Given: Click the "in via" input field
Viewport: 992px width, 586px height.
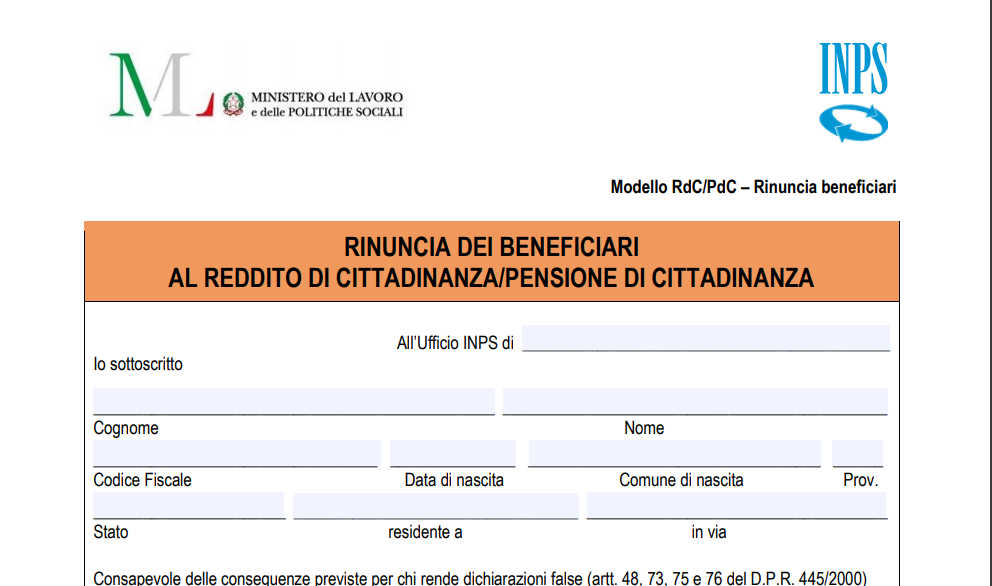Looking at the screenshot, I should click(737, 506).
